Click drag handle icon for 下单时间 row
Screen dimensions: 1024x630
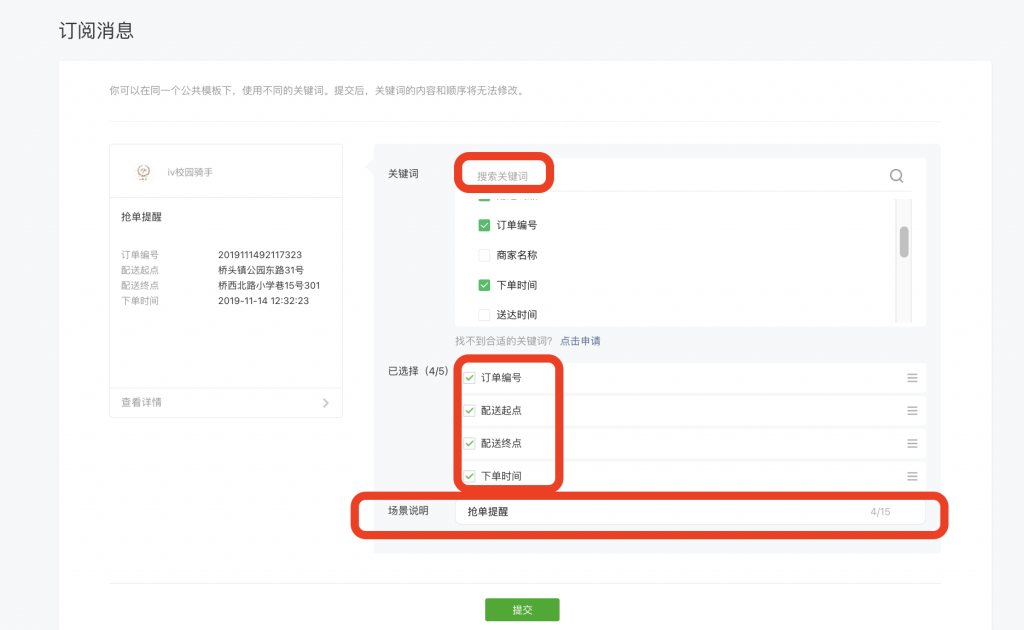912,476
